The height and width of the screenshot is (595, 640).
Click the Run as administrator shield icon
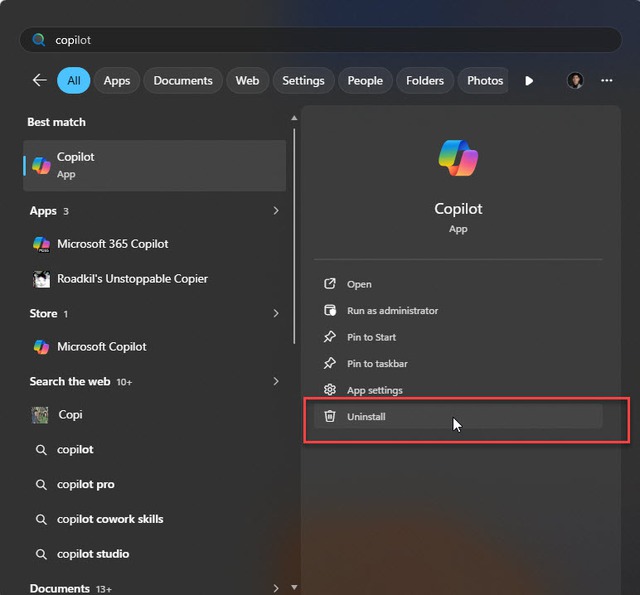pos(330,311)
